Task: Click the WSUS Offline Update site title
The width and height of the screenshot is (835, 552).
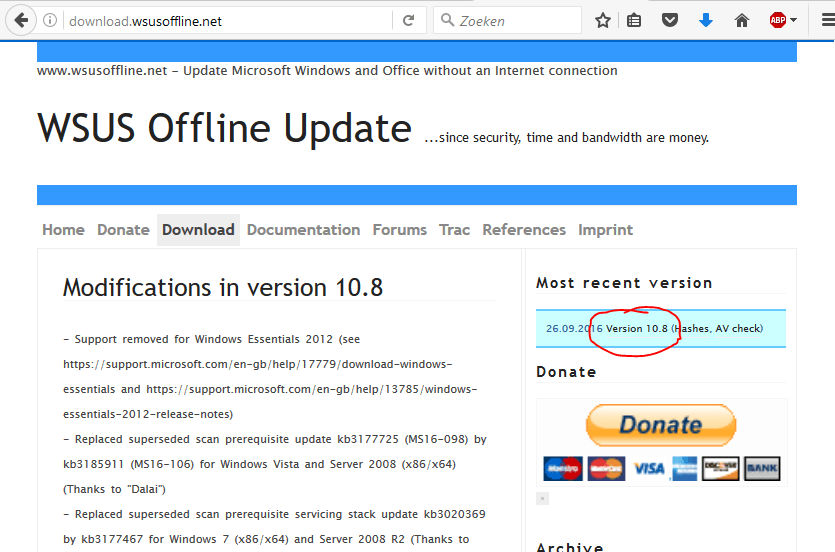Action: pyautogui.click(x=224, y=128)
